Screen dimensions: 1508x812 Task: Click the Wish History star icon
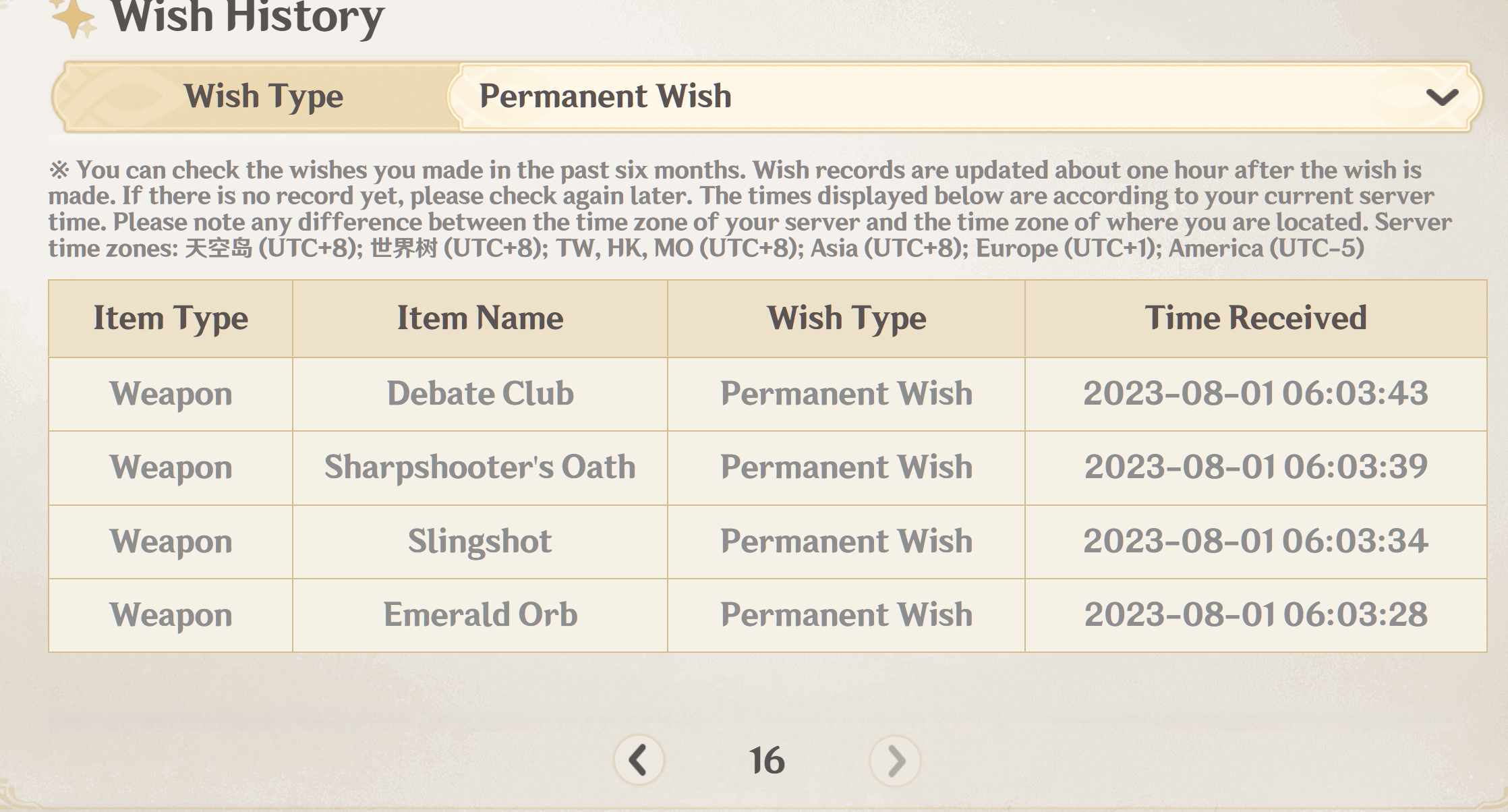[72, 18]
